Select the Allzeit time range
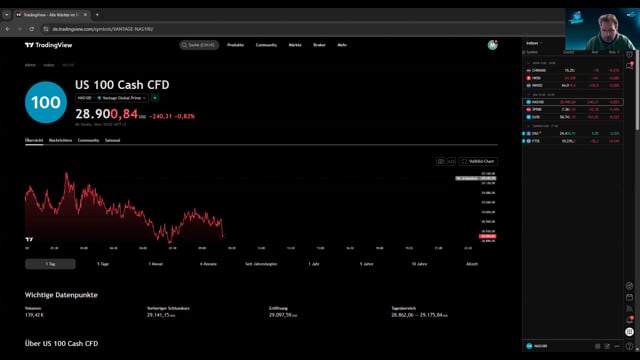Image resolution: width=640 pixels, height=360 pixels. click(472, 264)
